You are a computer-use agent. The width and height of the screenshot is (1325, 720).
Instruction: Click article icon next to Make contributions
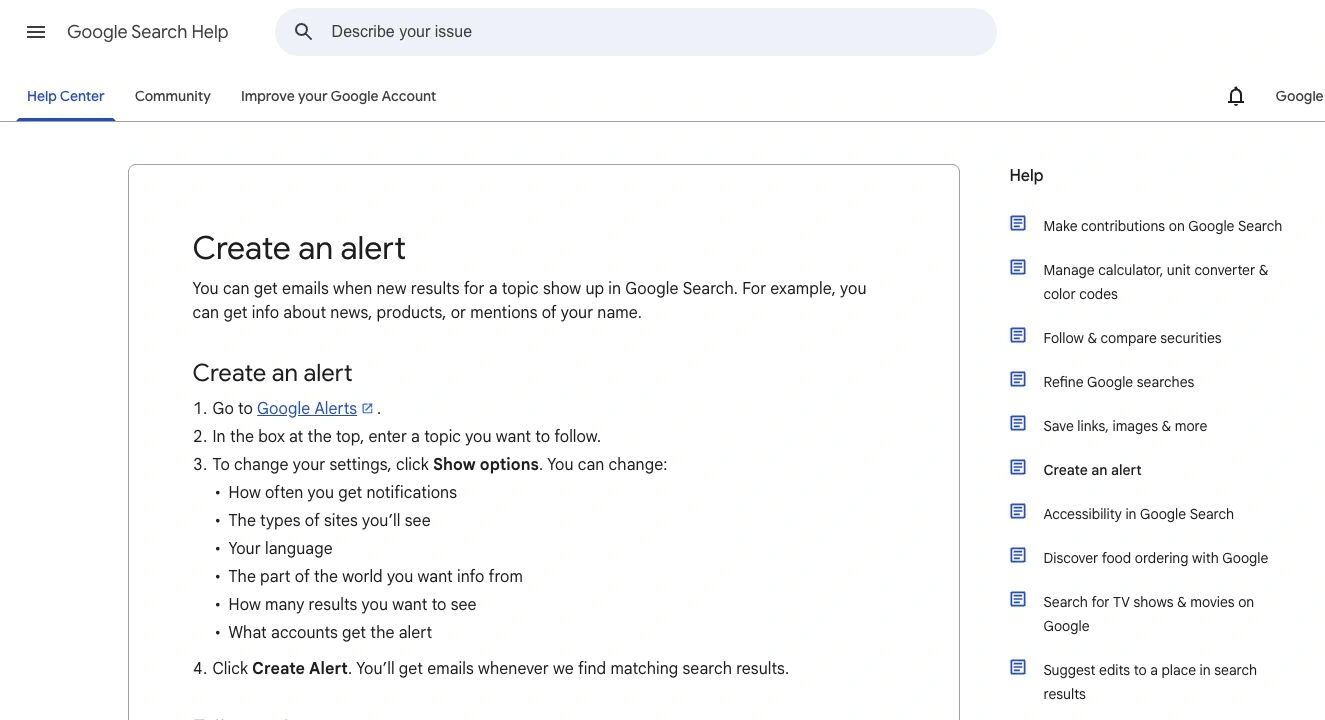tap(1018, 224)
